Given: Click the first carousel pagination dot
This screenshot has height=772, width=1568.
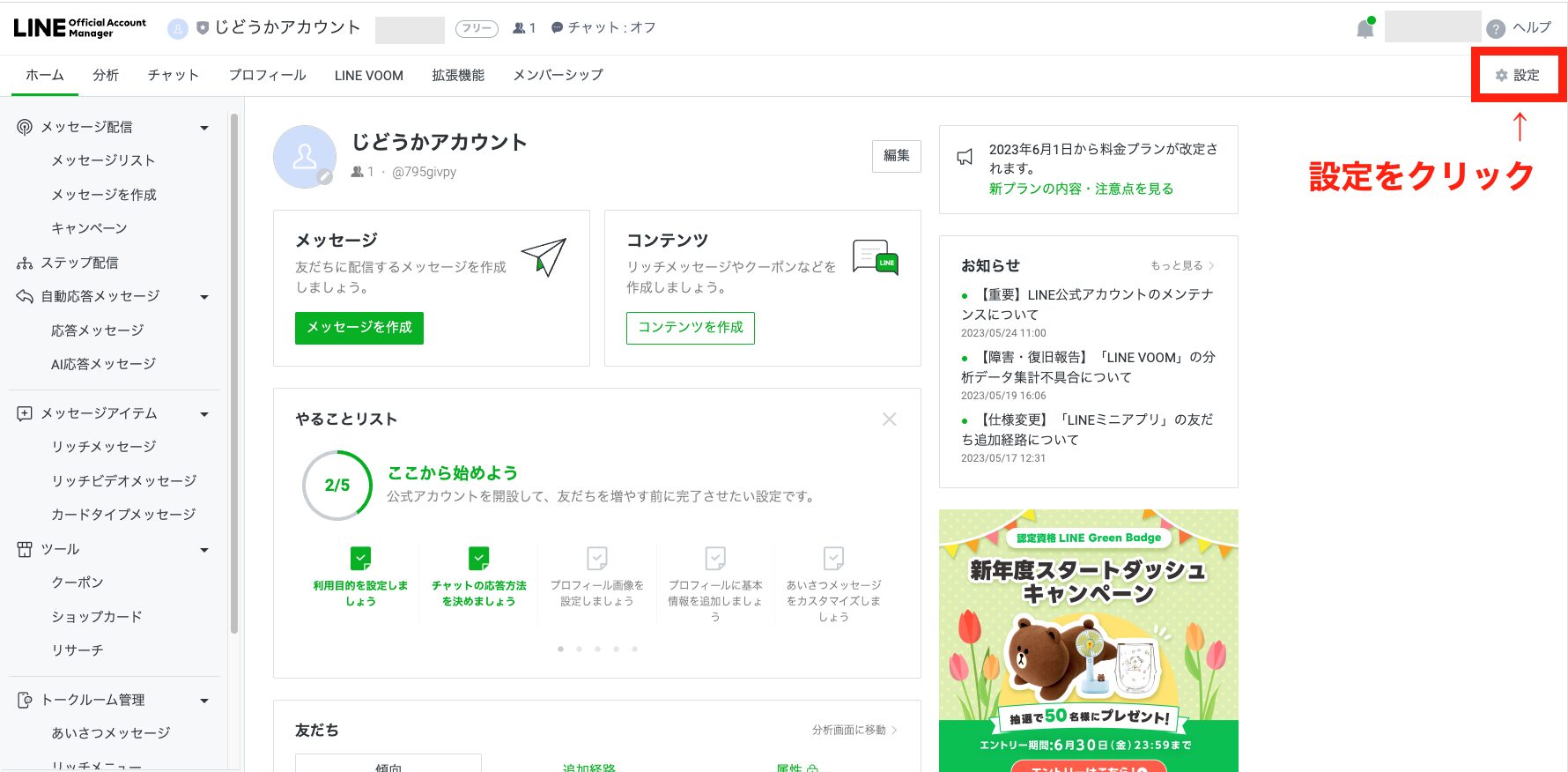Looking at the screenshot, I should point(560,649).
